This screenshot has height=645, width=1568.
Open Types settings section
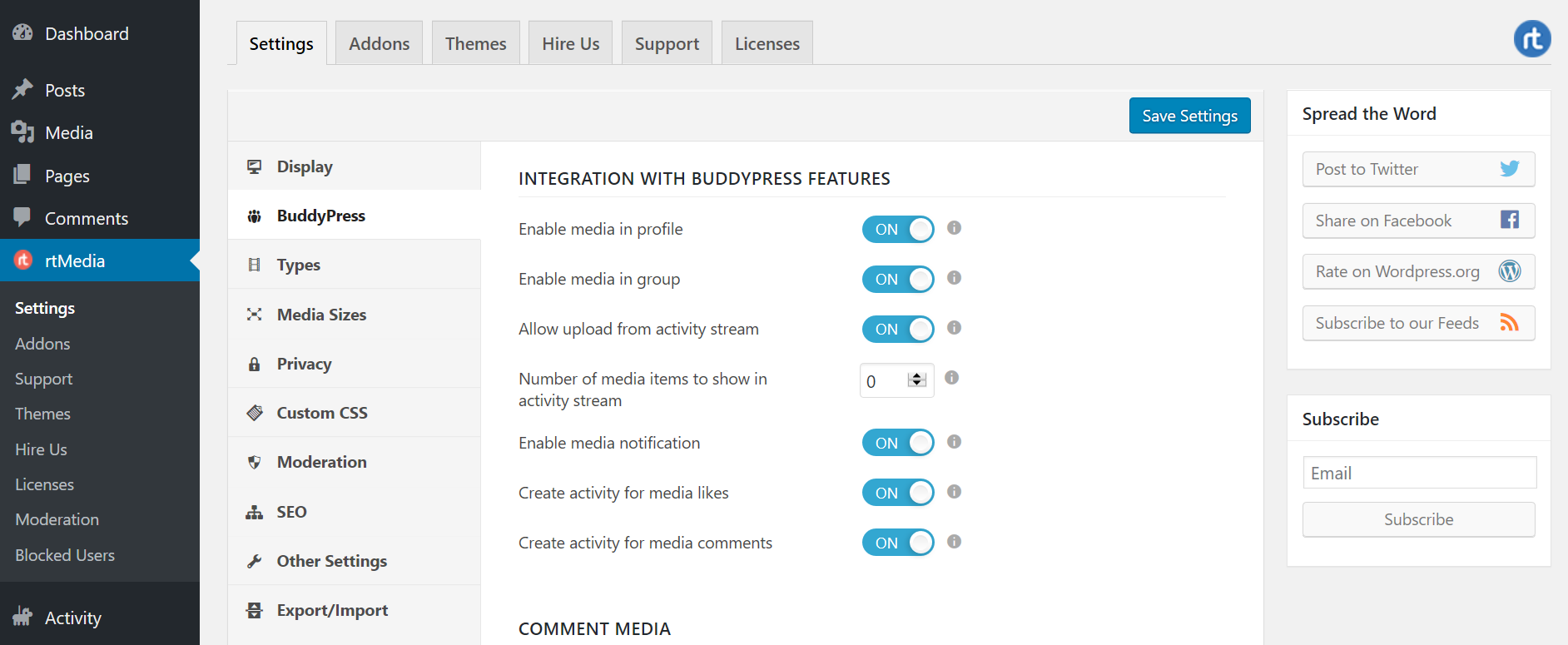(x=355, y=265)
